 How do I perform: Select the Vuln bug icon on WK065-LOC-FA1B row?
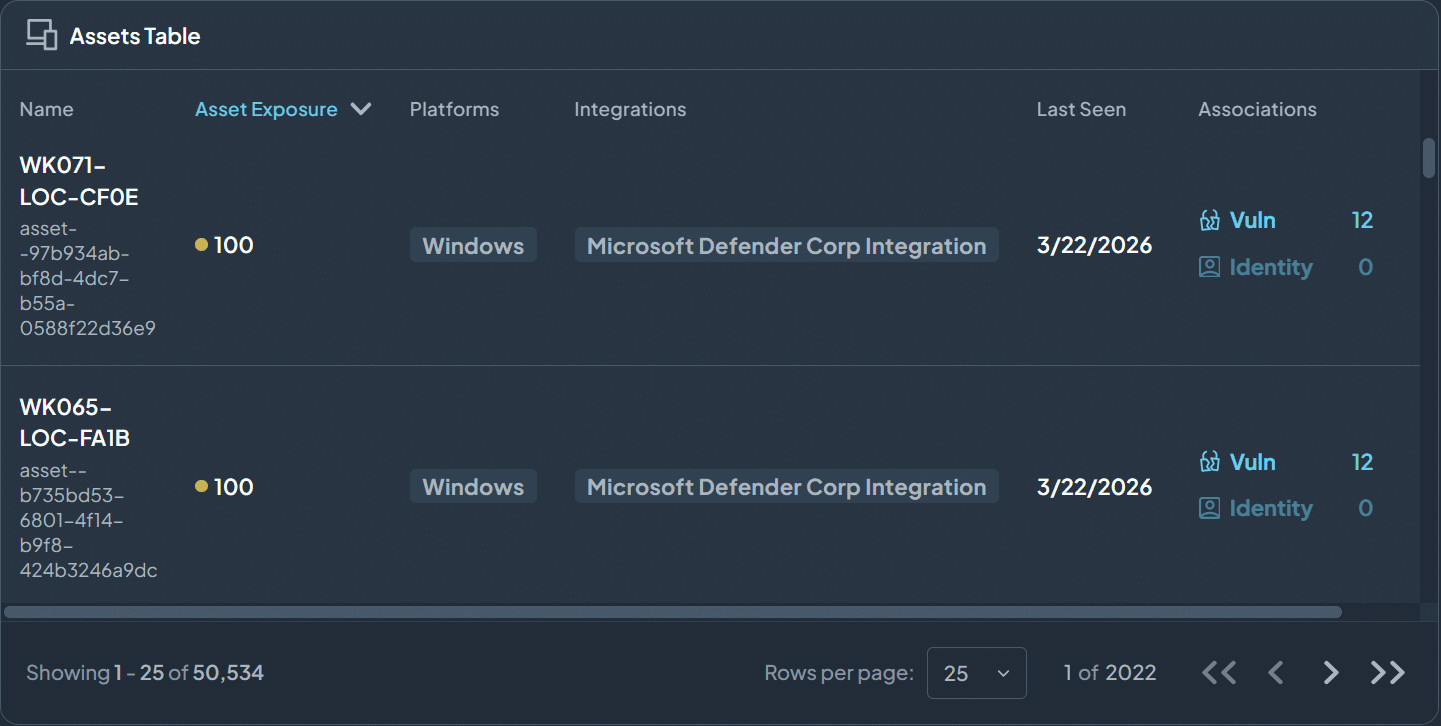1210,462
